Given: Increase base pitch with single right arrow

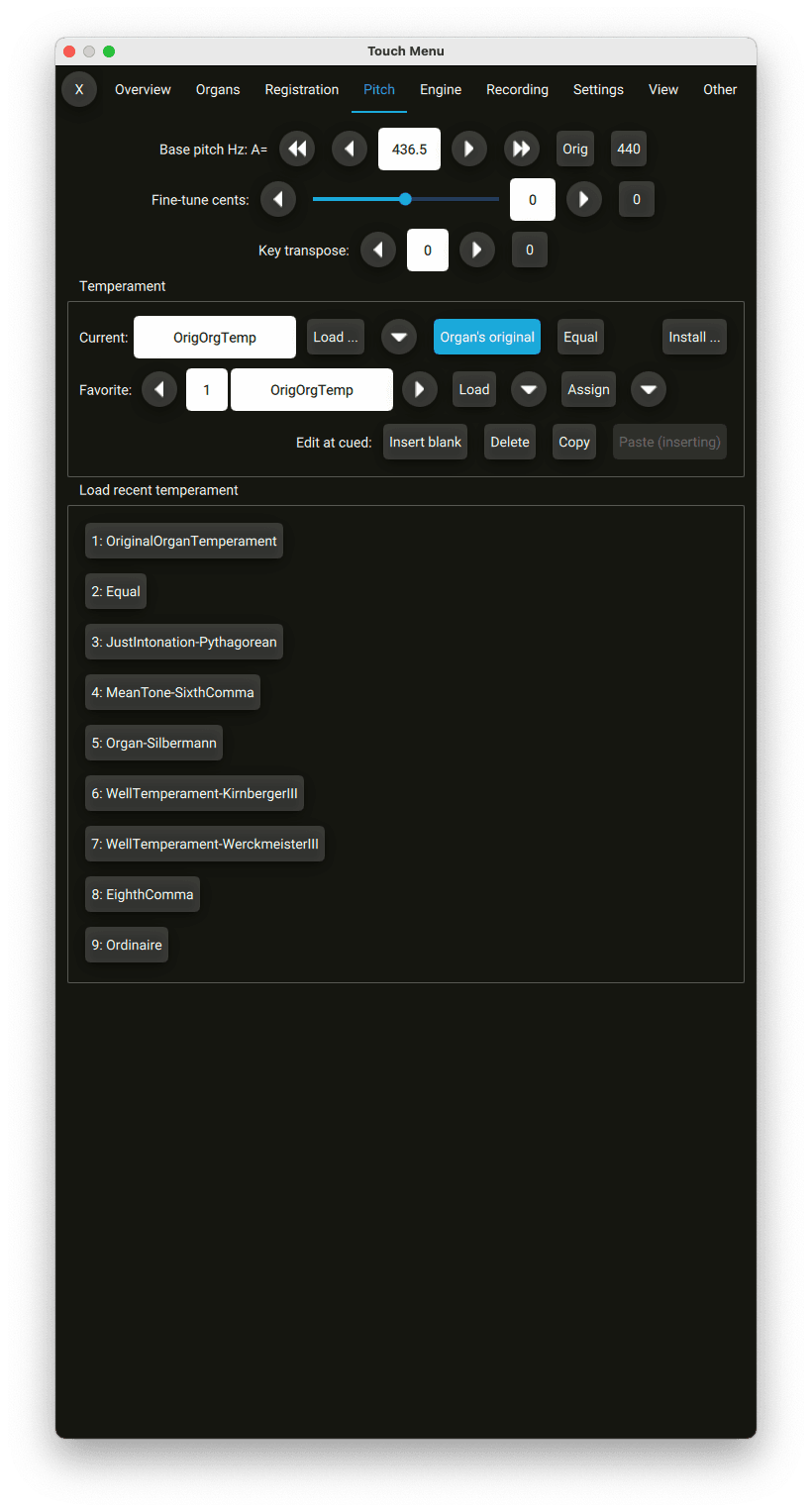Looking at the screenshot, I should tap(469, 150).
